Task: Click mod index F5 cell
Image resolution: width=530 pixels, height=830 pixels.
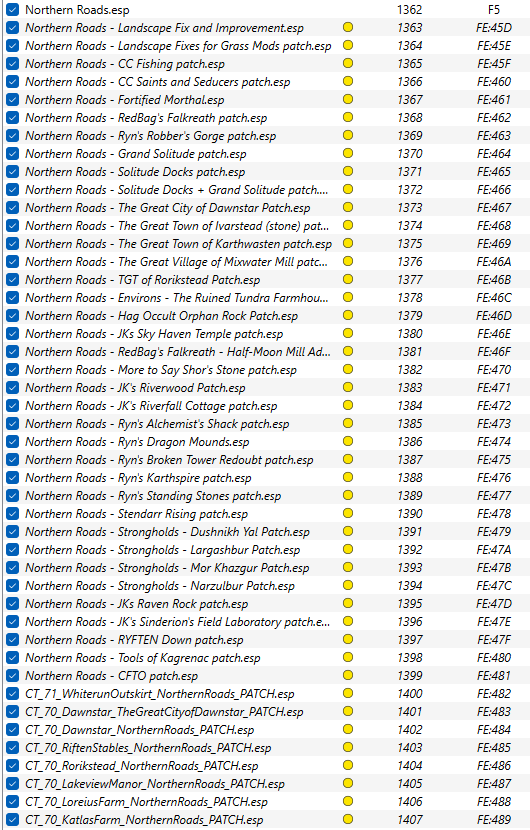Action: pyautogui.click(x=493, y=10)
